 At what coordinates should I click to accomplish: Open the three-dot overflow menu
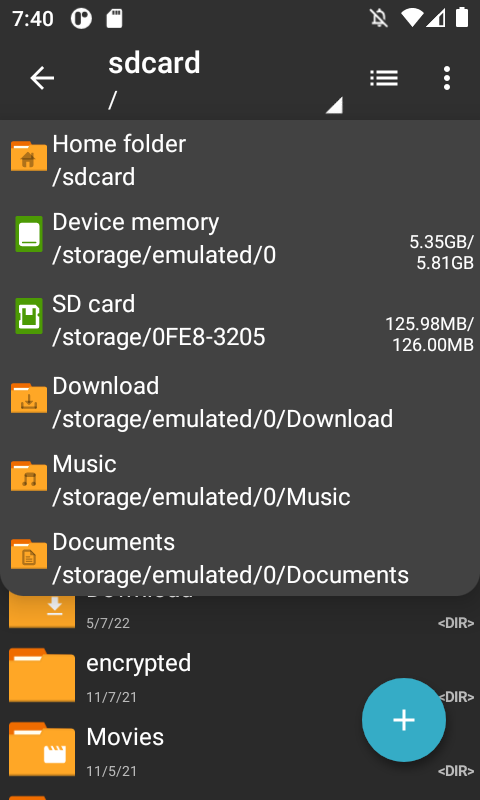tap(447, 78)
